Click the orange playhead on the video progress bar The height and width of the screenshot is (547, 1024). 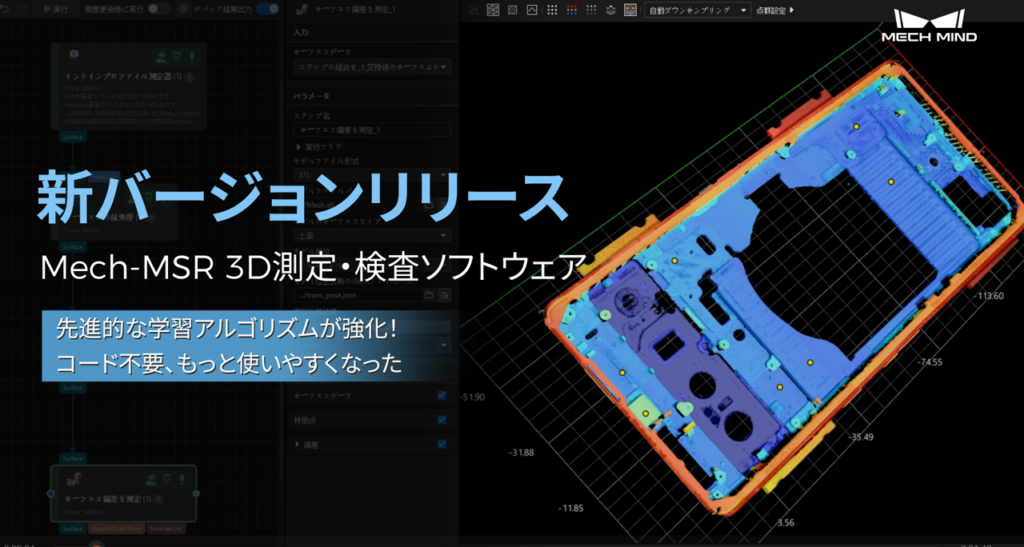tap(96, 544)
